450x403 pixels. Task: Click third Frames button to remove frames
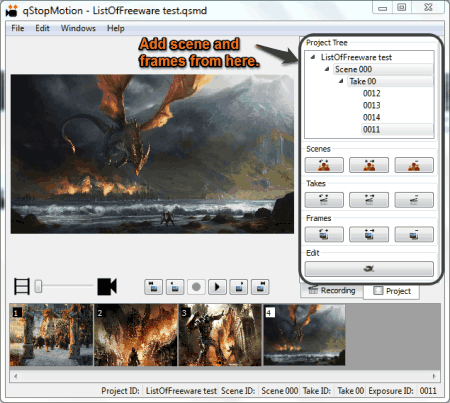tap(414, 234)
